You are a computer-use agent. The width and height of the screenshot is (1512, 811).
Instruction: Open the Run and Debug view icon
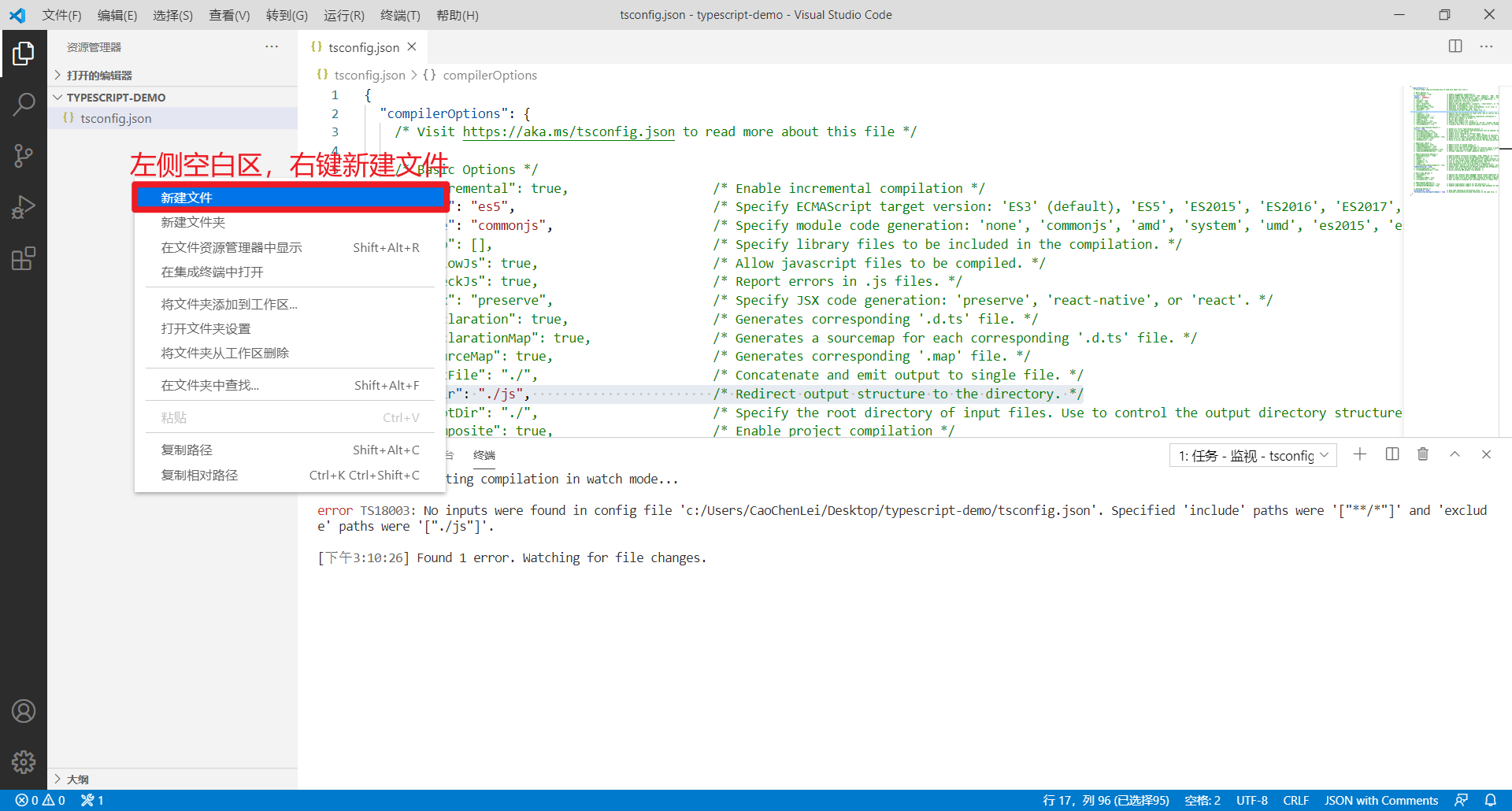[24, 207]
